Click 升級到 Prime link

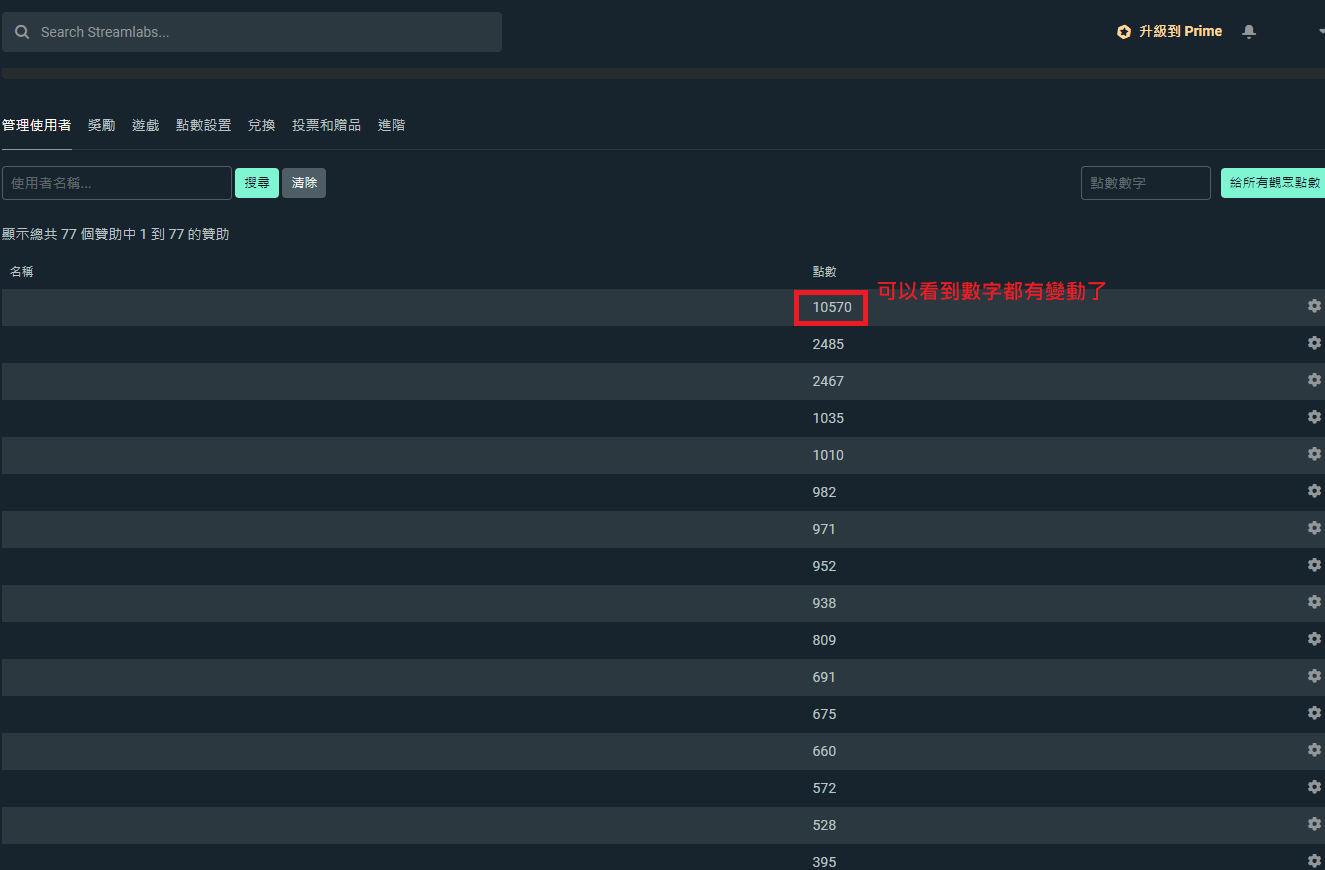(x=1180, y=32)
